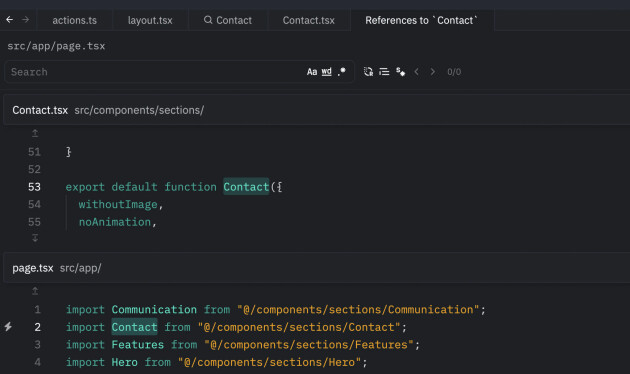The width and height of the screenshot is (630, 374).
Task: Click "@/components/sections/Hero" string
Action: pyautogui.click(x=270, y=362)
